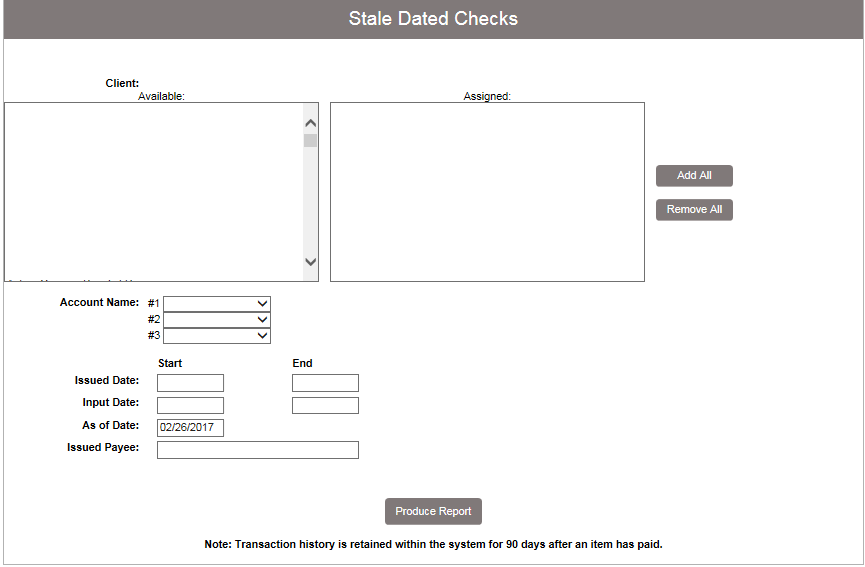
Task: Open the Account Name #3 dropdown
Action: point(217,336)
